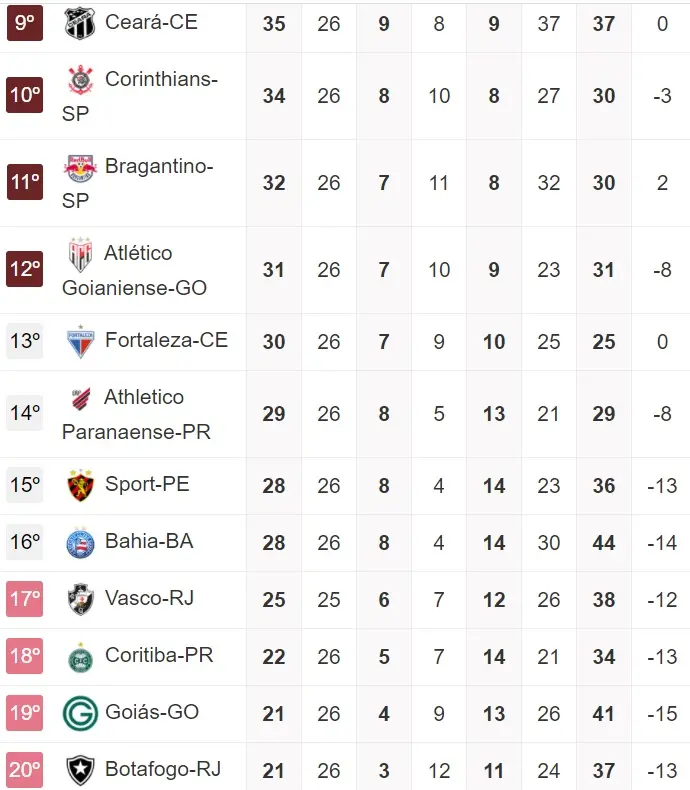Open the Vasco-RJ team name link
This screenshot has width=690, height=790.
point(149,598)
